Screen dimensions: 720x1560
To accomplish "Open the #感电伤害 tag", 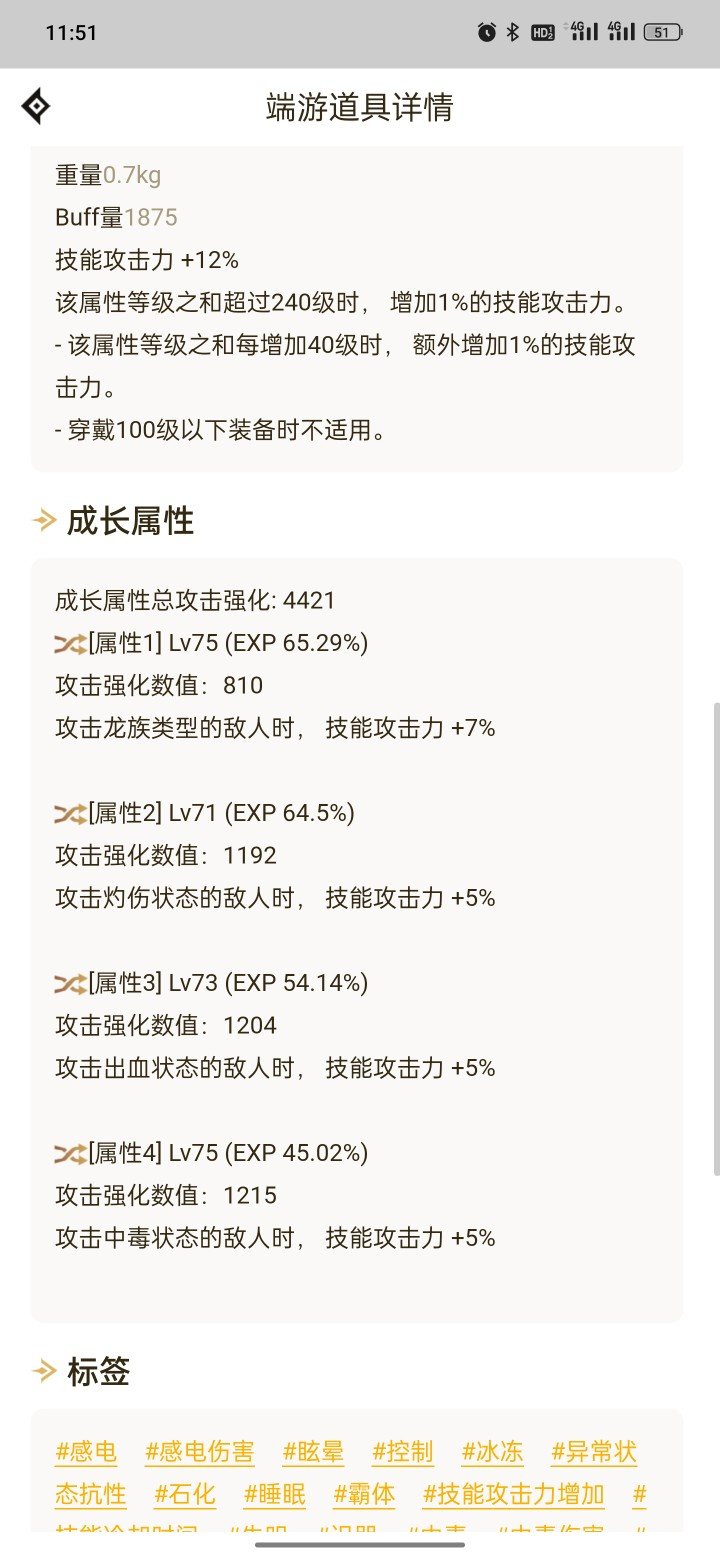I will tap(200, 1452).
